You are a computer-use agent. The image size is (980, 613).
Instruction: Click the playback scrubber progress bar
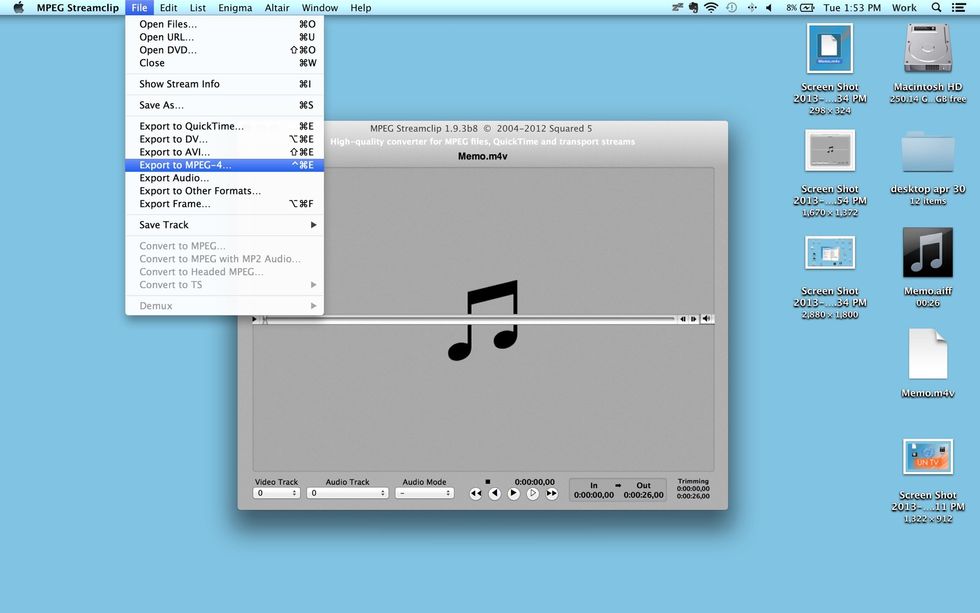469,319
